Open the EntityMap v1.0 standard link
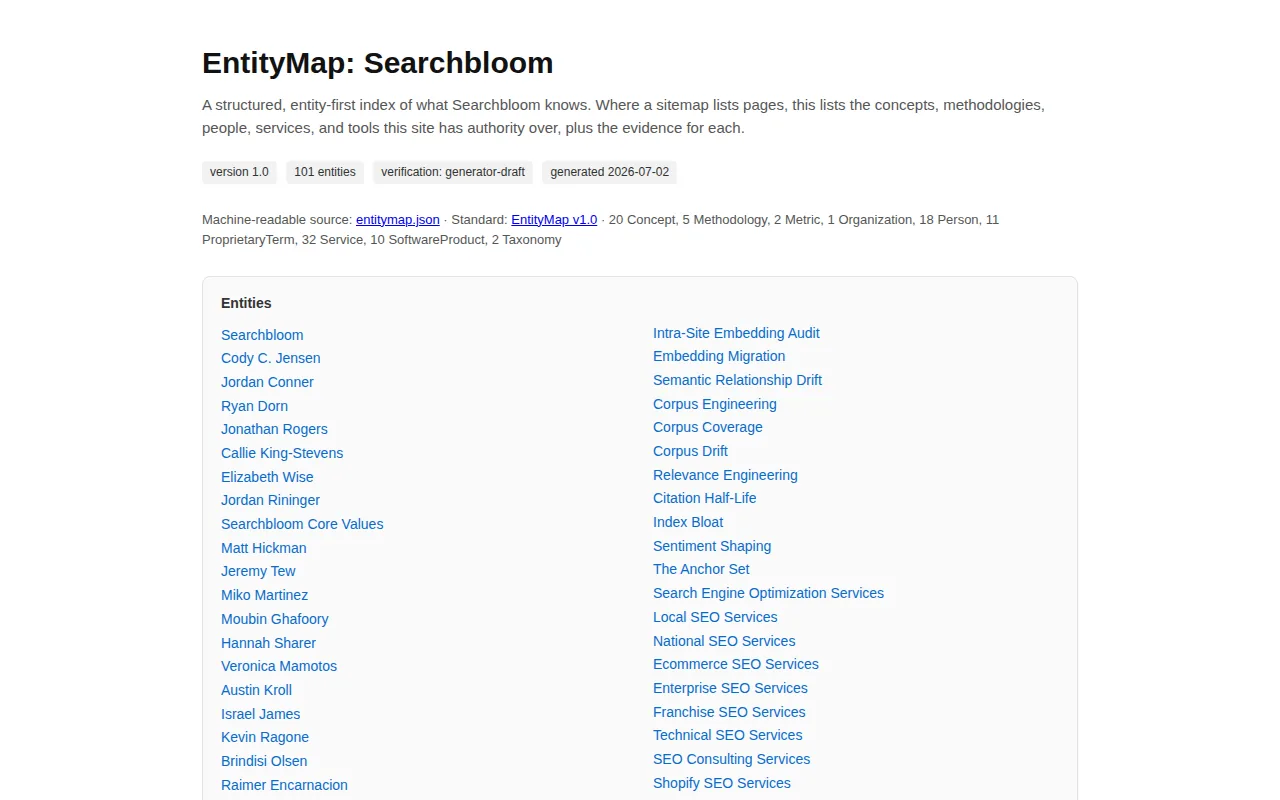Screen dimensions: 1280x800 click(x=554, y=219)
